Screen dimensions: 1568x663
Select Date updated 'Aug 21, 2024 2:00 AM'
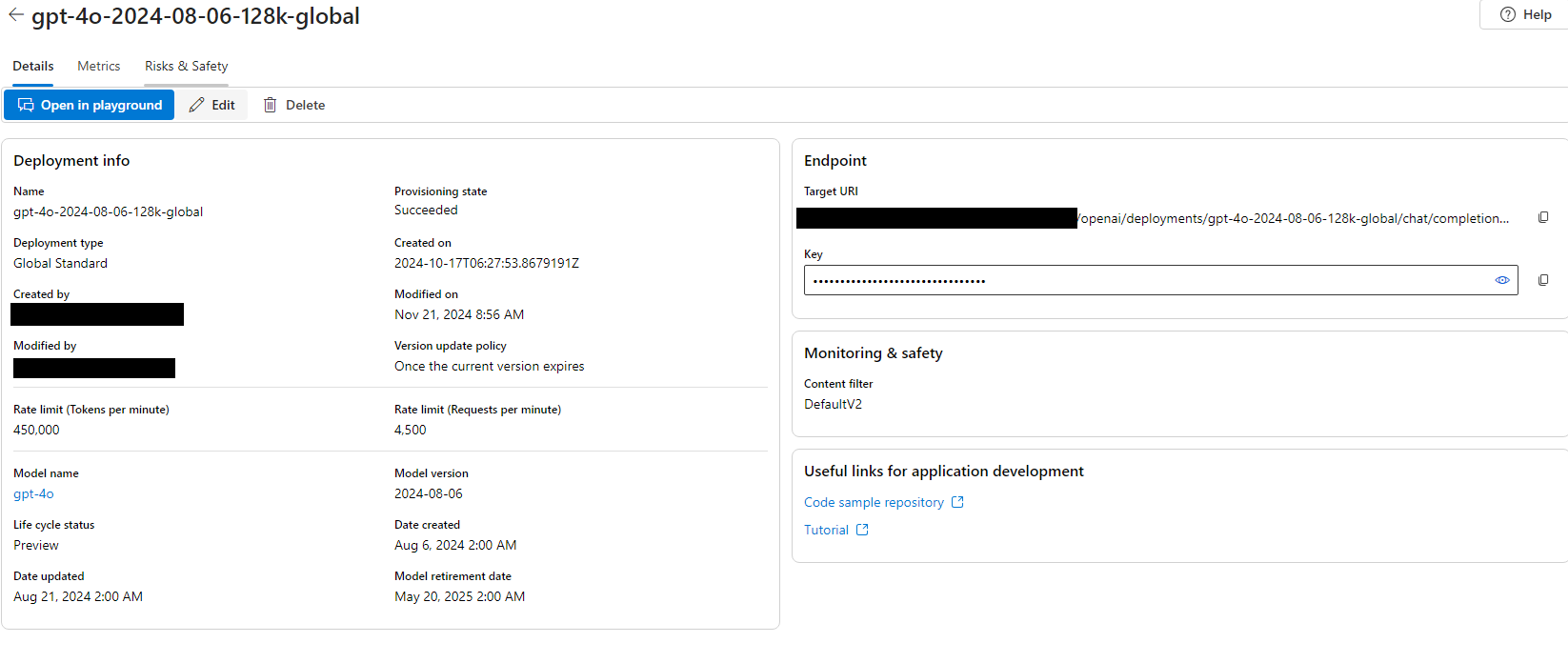tap(78, 596)
